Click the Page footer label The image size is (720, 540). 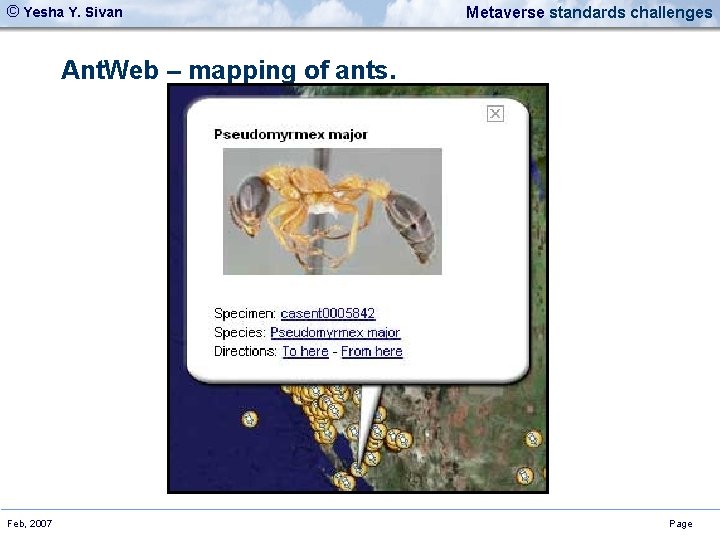(x=681, y=524)
